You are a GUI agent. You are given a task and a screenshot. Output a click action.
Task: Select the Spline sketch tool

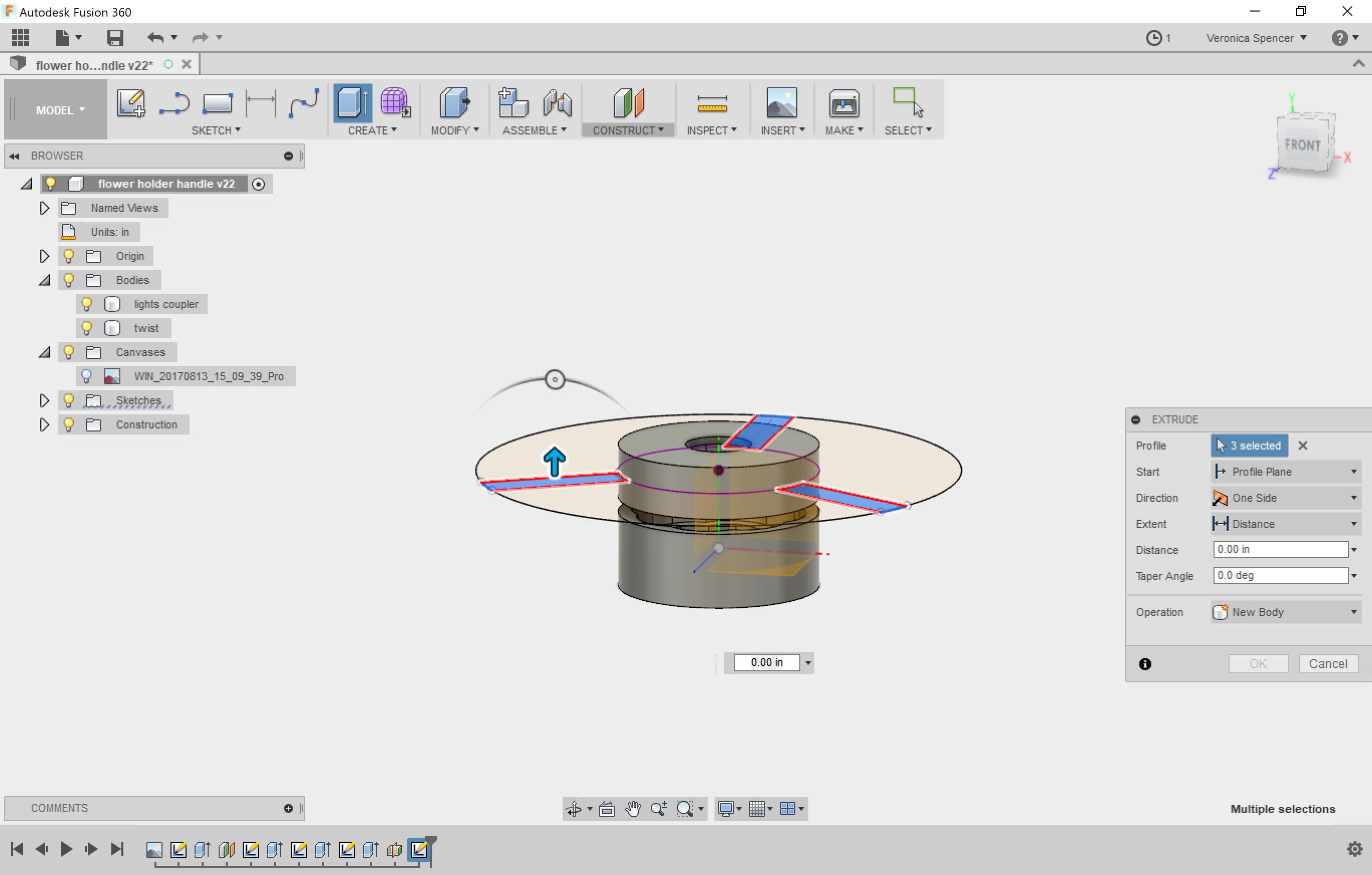(304, 103)
